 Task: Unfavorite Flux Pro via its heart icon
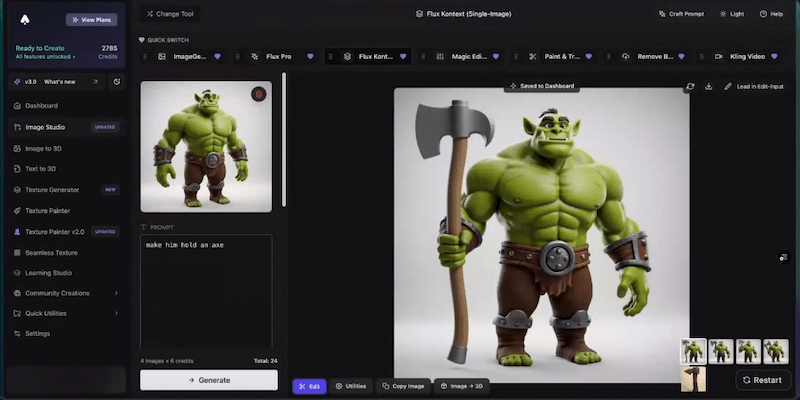(310, 56)
